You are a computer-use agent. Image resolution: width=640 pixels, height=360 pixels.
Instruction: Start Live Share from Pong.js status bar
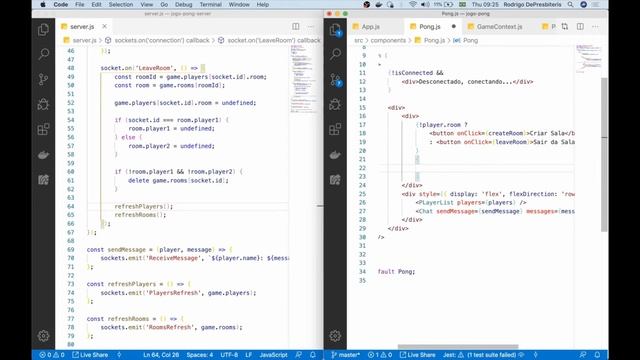pos(418,355)
